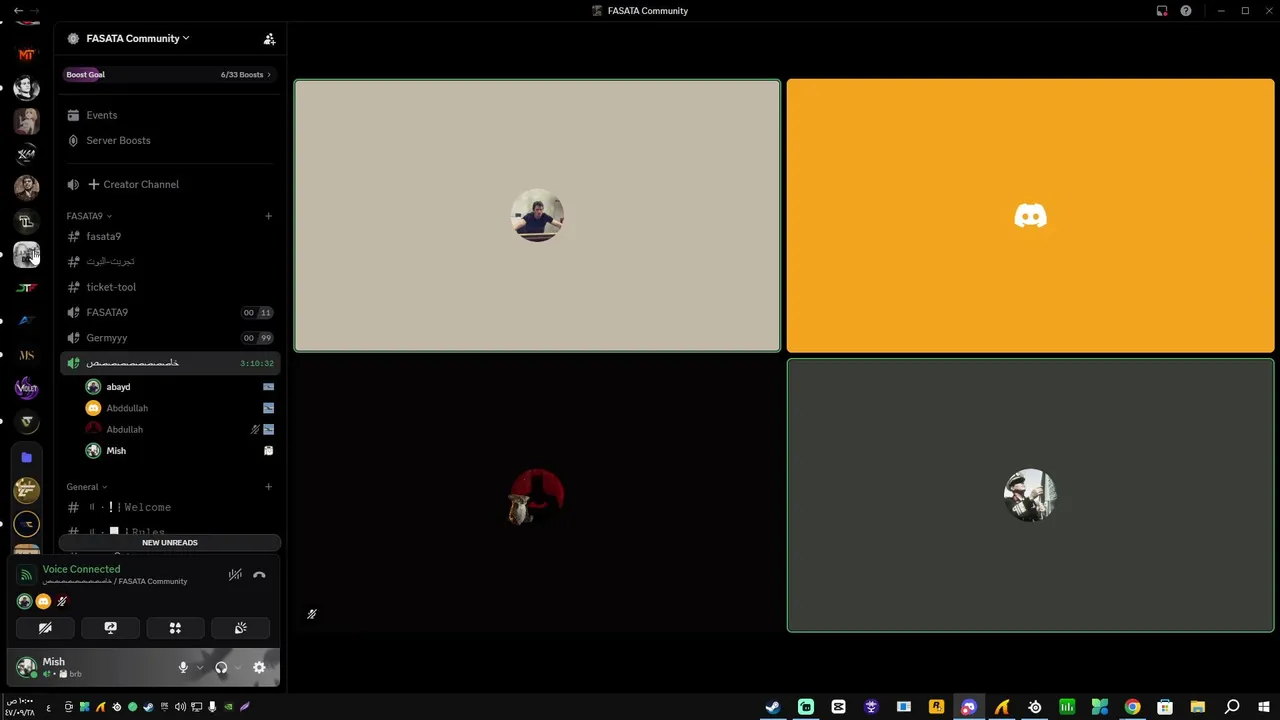This screenshot has width=1280, height=720.
Task: Toggle noise suppression in the voice panel
Action: pyautogui.click(x=235, y=575)
